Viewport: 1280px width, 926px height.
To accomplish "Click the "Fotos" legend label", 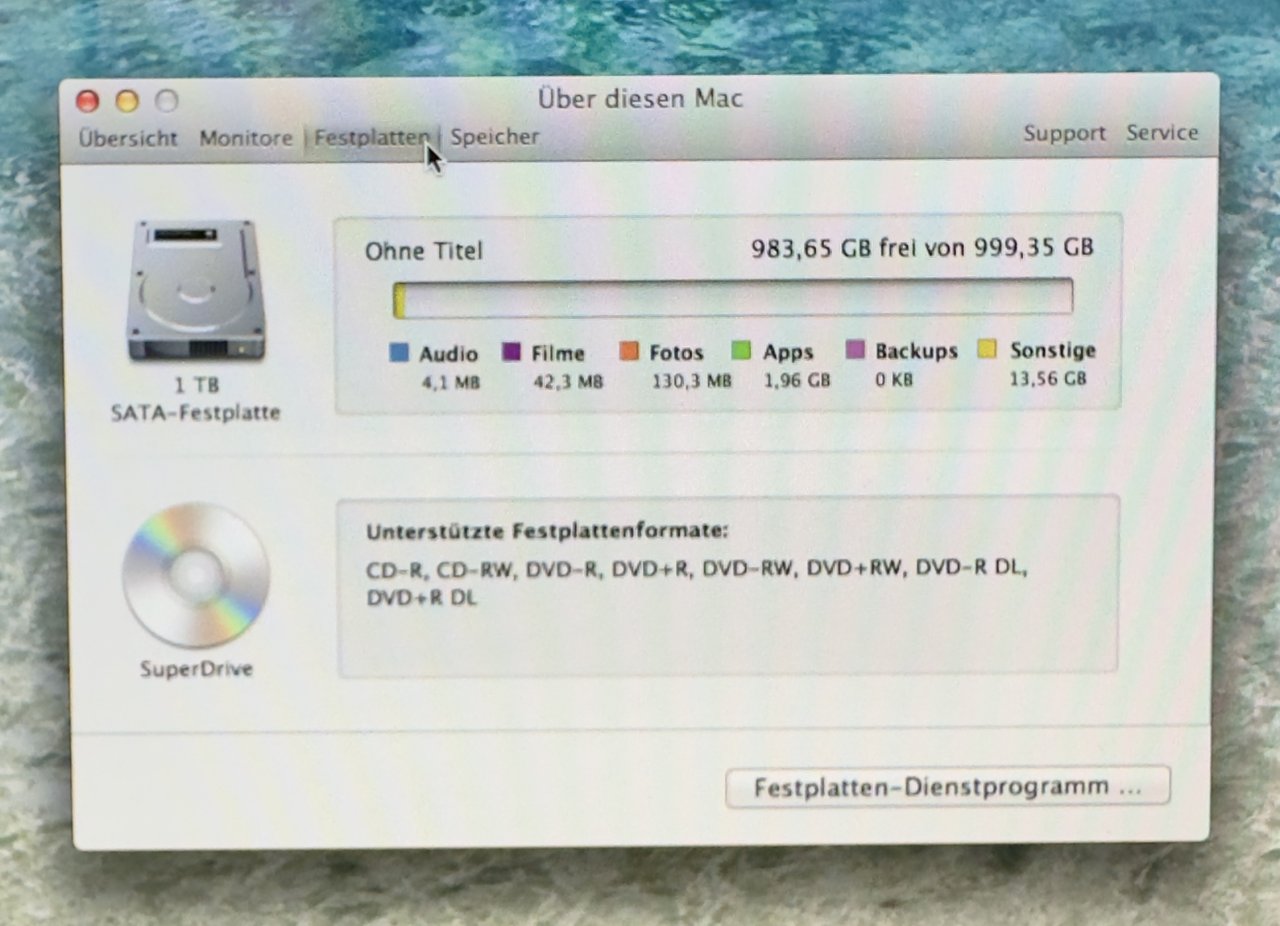I will point(676,352).
